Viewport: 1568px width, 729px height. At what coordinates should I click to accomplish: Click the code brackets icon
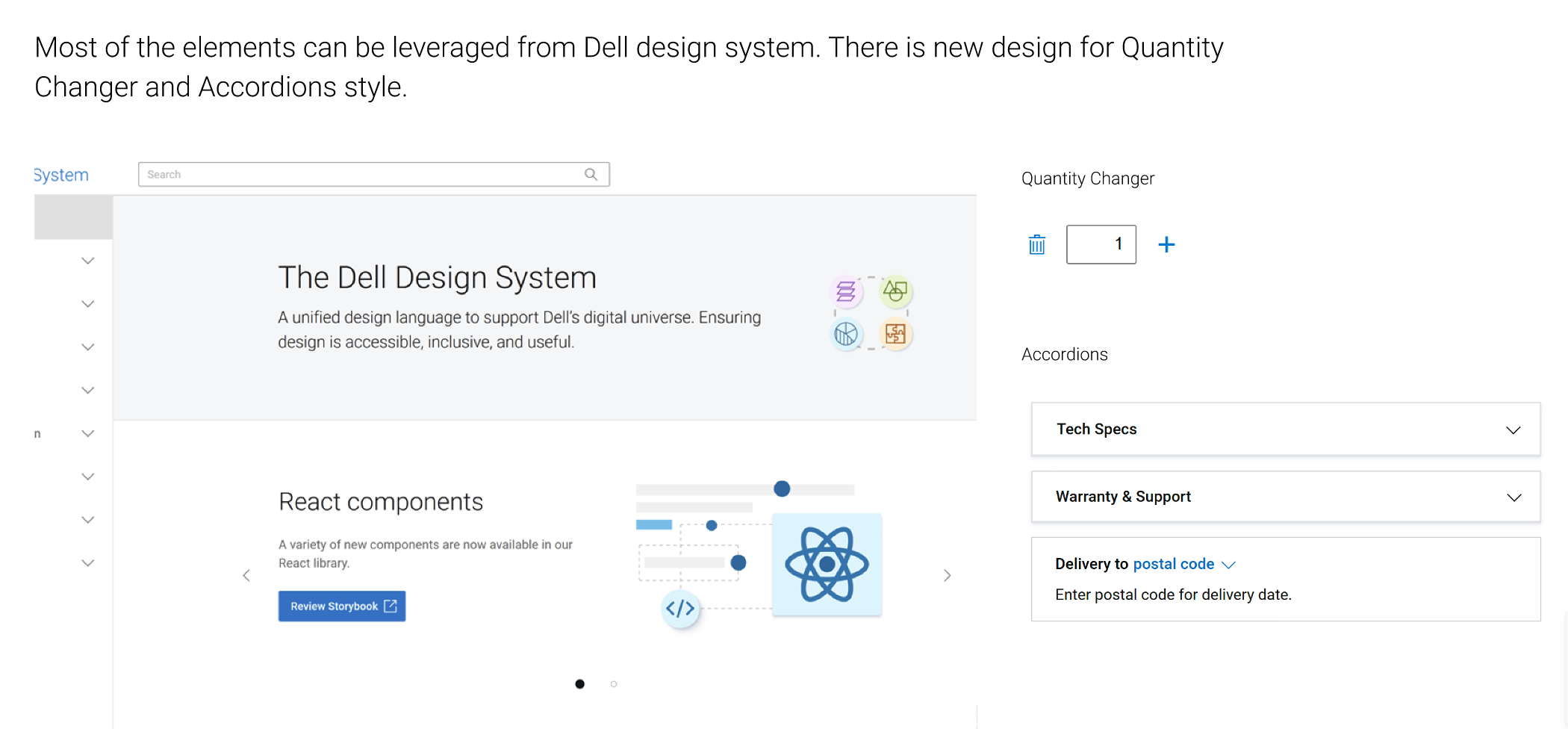(680, 609)
